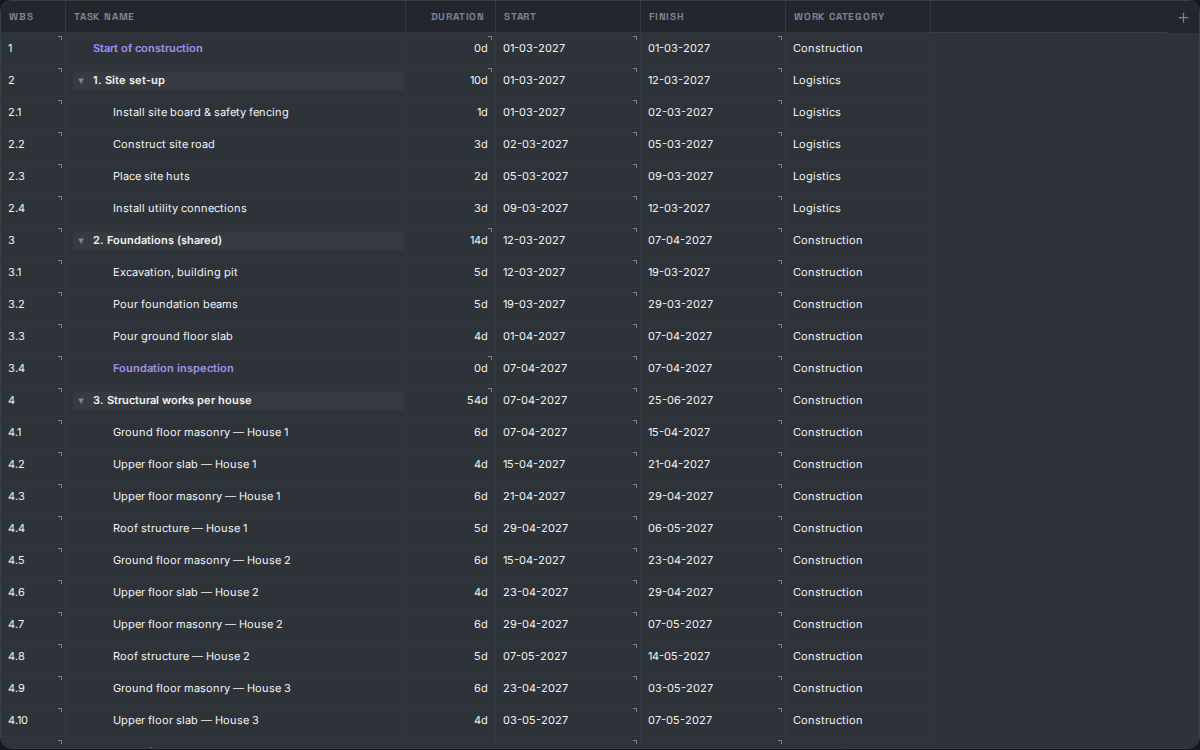Collapse the "2. Foundations (shared)" group
This screenshot has width=1200, height=750.
coord(81,240)
